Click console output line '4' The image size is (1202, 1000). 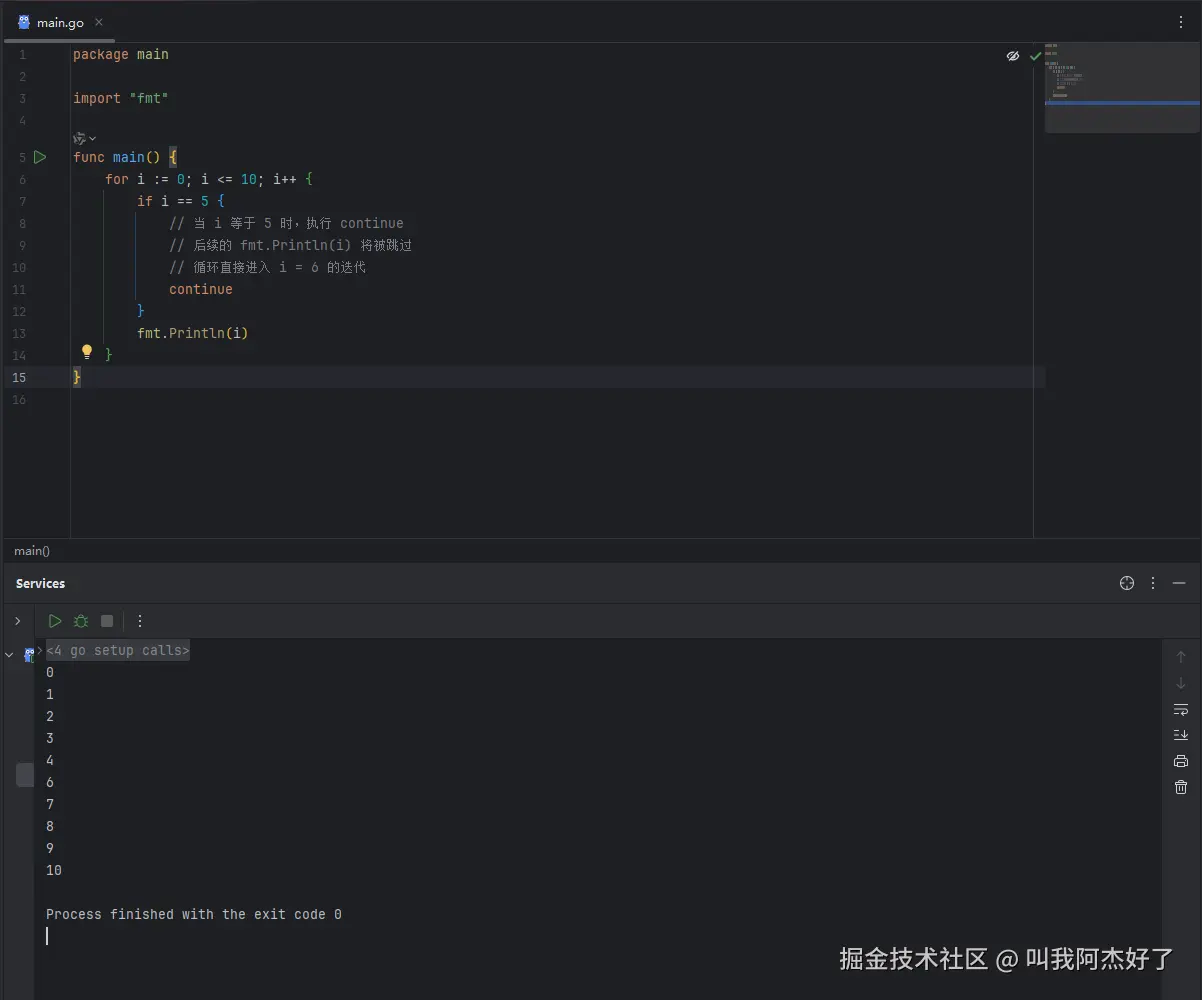click(50, 760)
